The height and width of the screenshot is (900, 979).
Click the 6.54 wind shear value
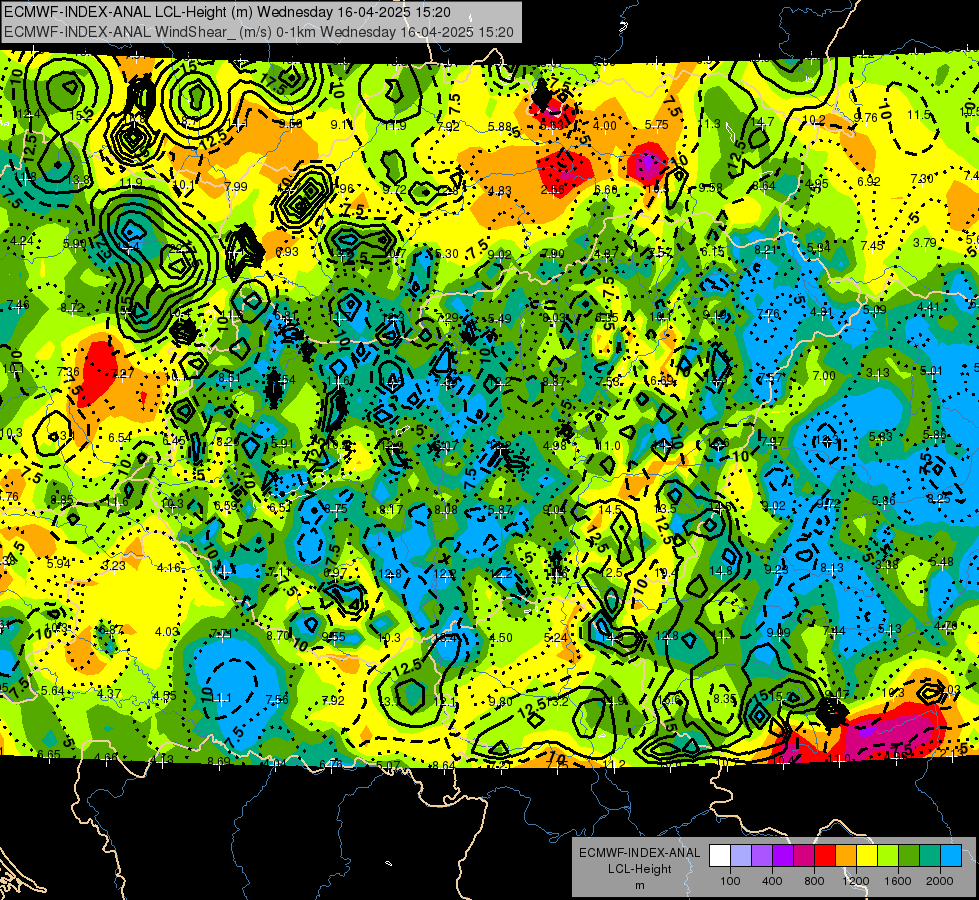tap(120, 437)
